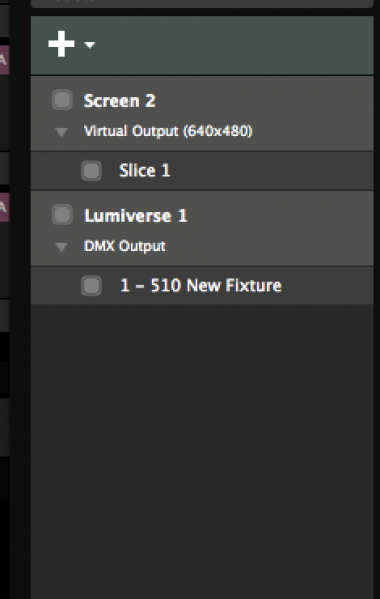Click the Virtual Output (640x480) label
The height and width of the screenshot is (599, 380).
click(x=168, y=131)
